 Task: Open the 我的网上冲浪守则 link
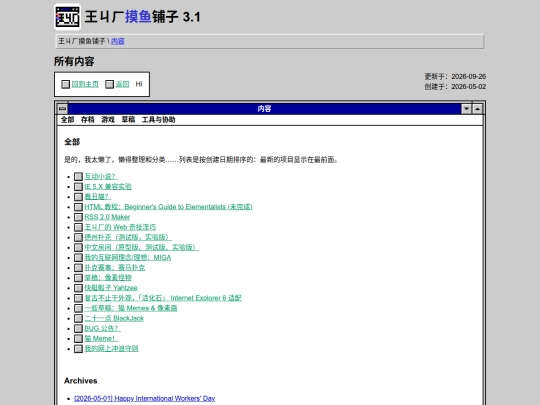[x=111, y=349]
